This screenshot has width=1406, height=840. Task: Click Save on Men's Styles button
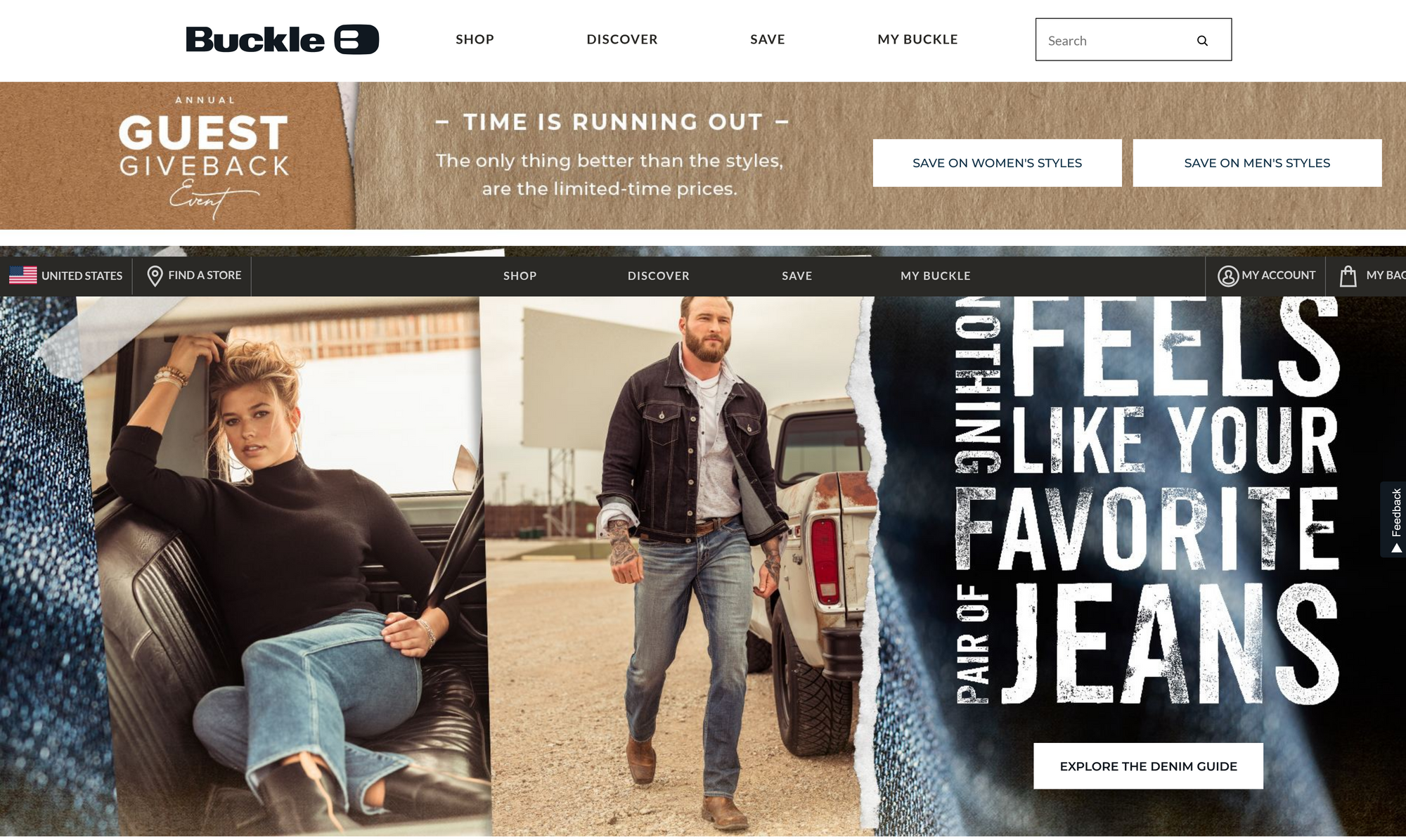point(1257,162)
